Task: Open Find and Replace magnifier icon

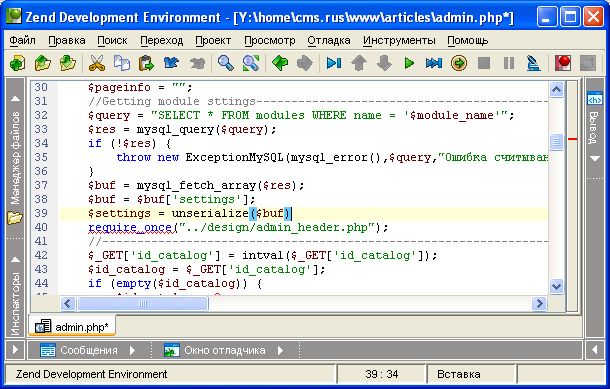Action: [x=251, y=63]
